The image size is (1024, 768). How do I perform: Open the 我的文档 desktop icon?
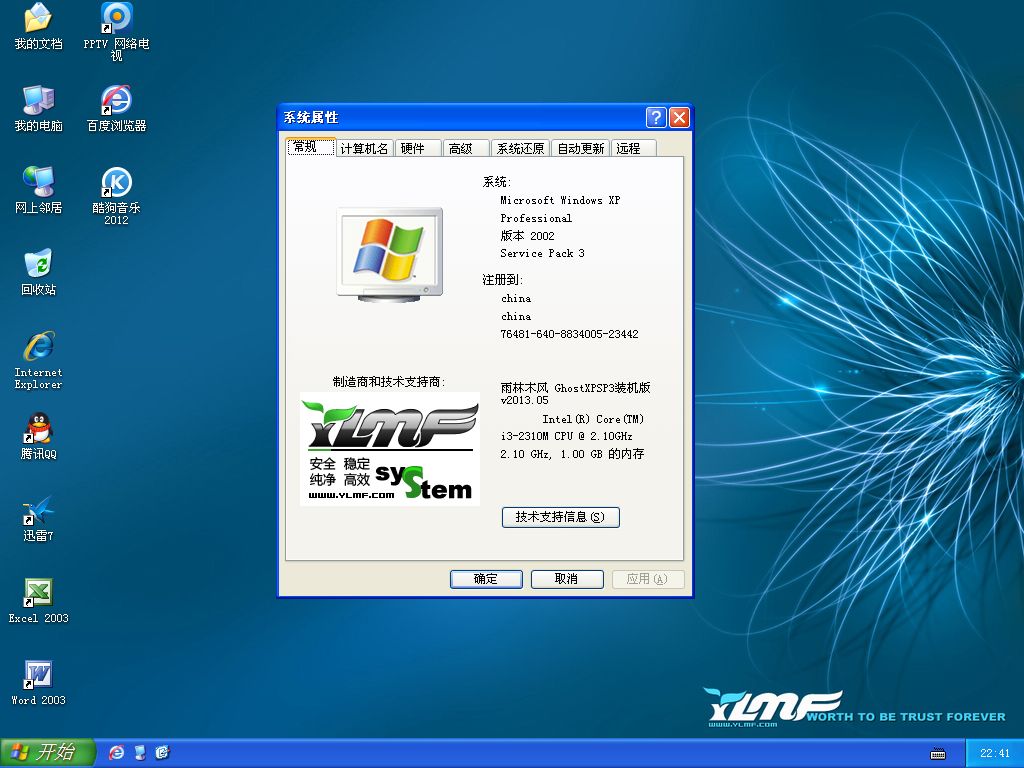pyautogui.click(x=38, y=27)
